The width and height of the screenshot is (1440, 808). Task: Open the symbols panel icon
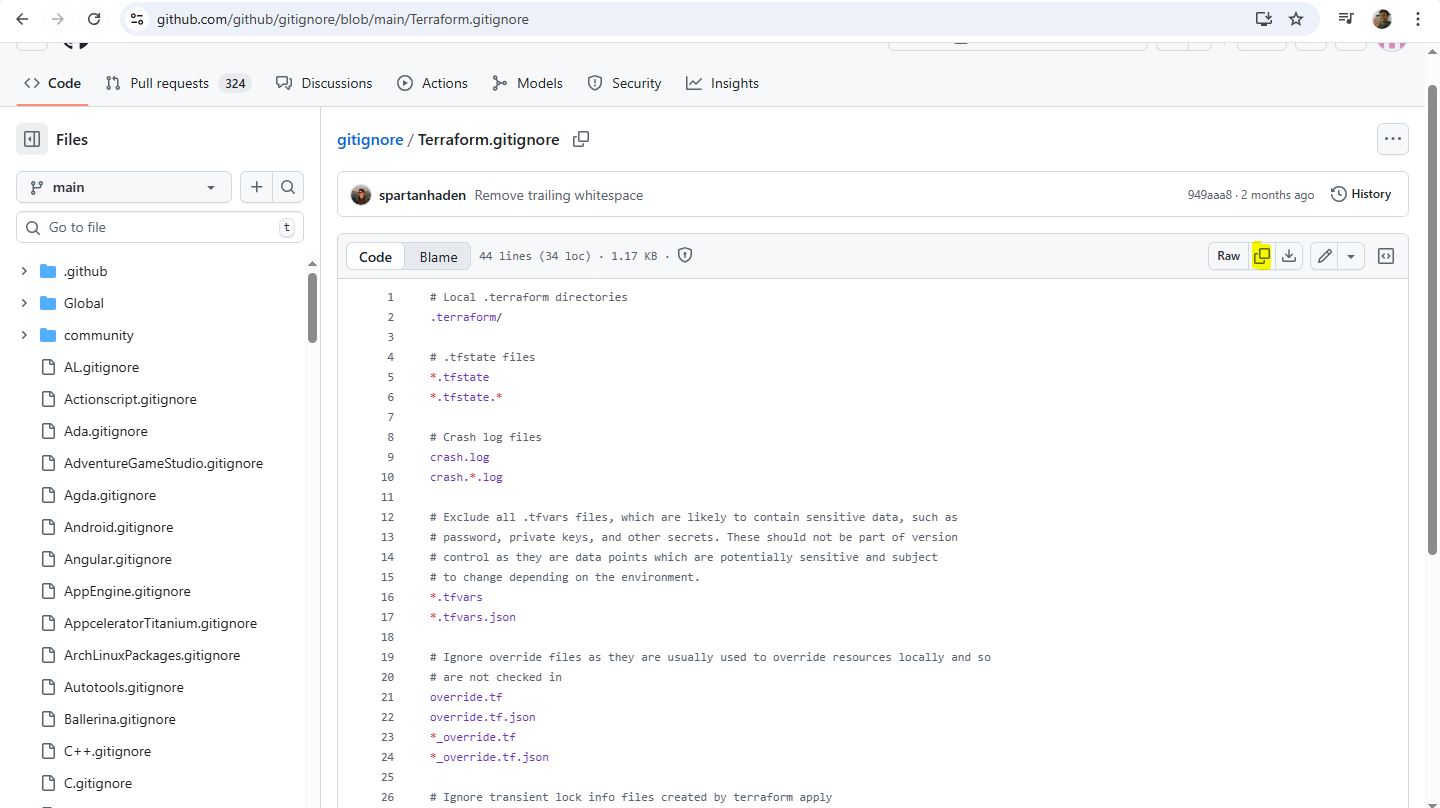pos(1386,256)
